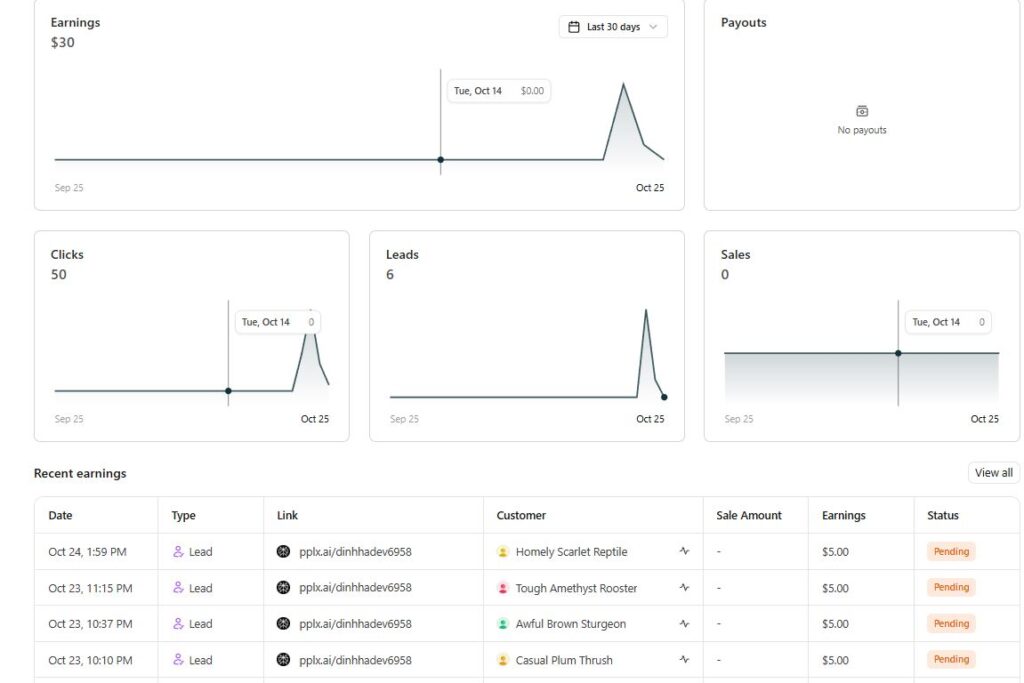The width and height of the screenshot is (1024, 683).
Task: Click the Leads chart end data point
Action: [x=664, y=397]
